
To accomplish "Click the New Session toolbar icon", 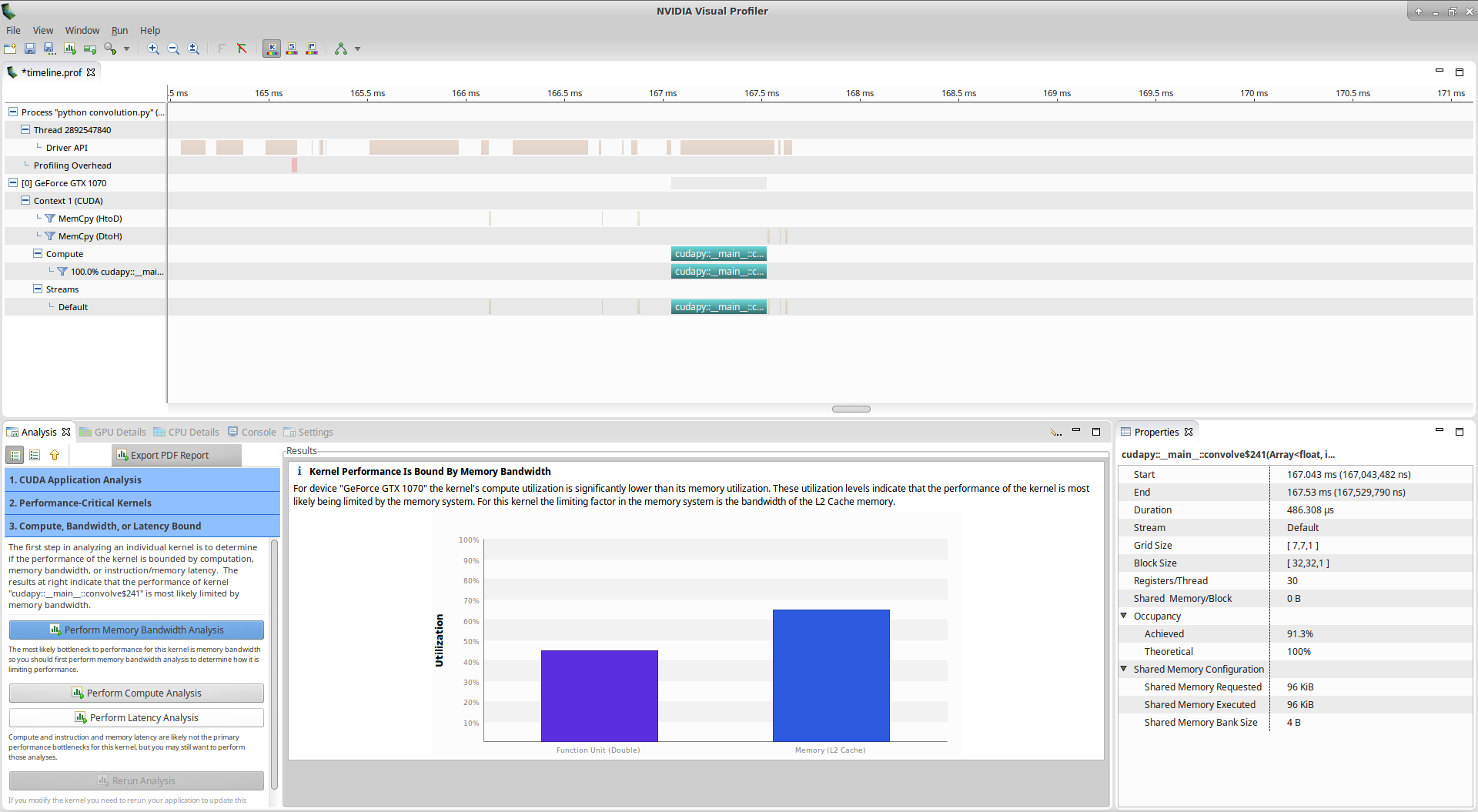I will tap(10, 48).
